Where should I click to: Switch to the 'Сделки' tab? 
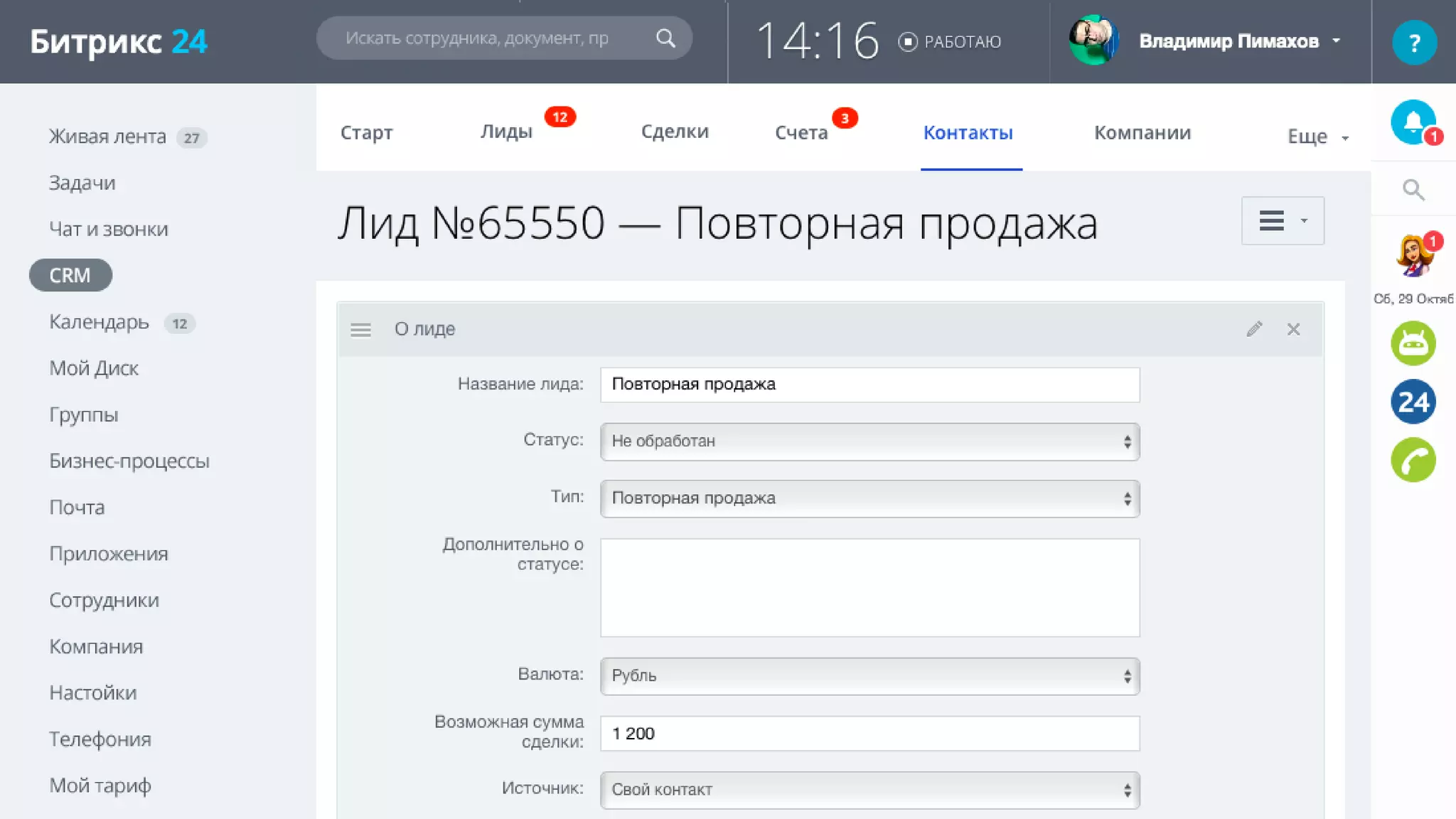[674, 132]
